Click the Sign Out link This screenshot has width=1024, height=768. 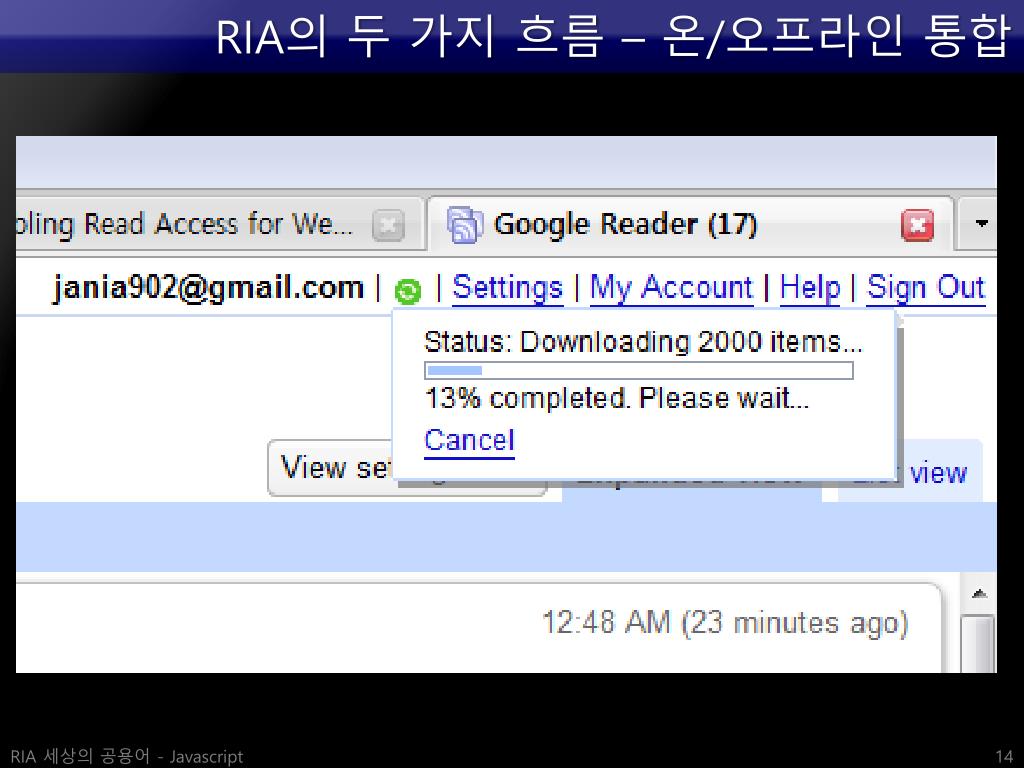click(925, 288)
